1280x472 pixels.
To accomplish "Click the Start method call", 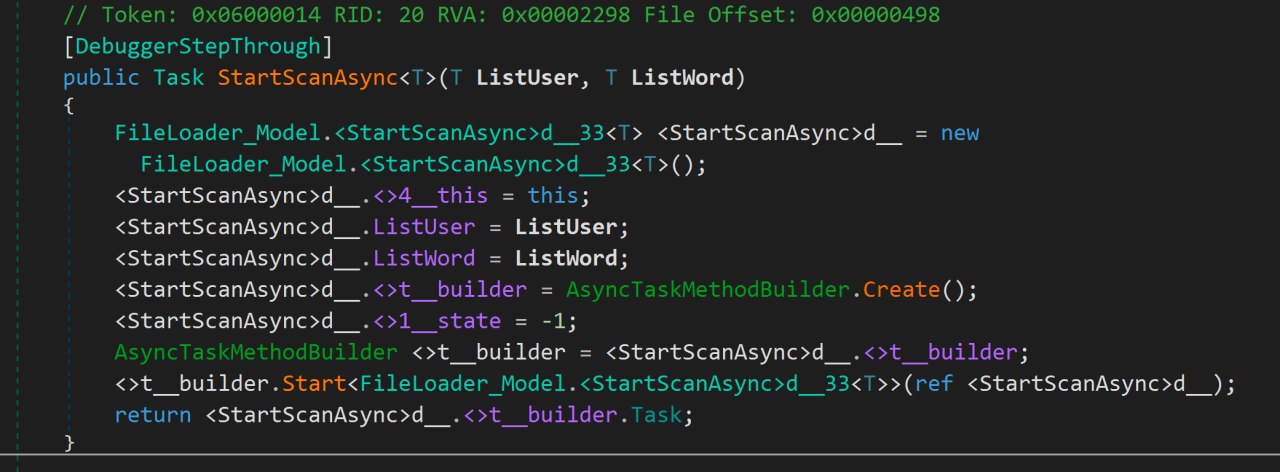I will click(x=313, y=384).
